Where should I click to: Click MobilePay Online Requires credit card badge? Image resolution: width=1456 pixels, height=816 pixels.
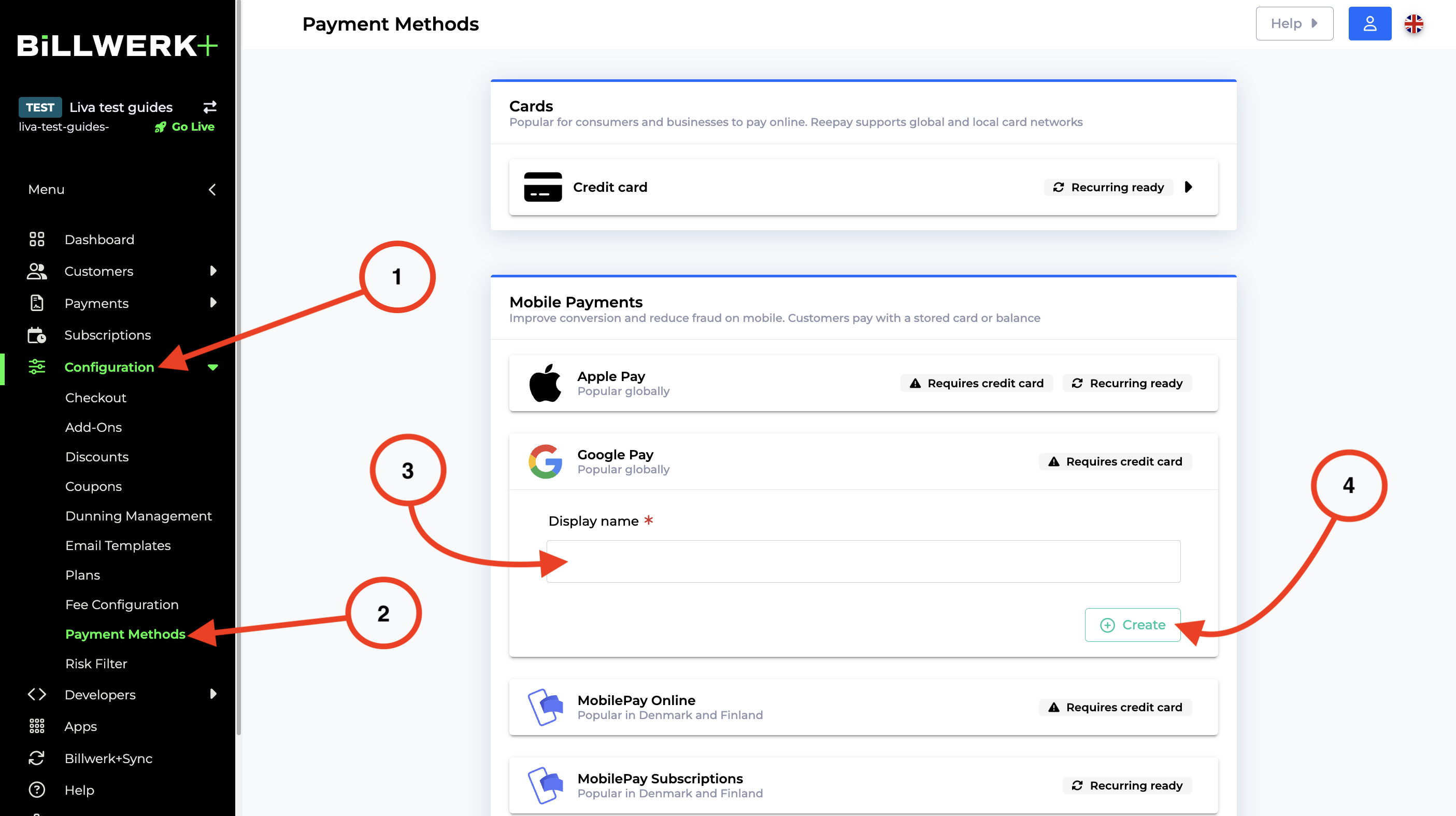pos(1115,708)
